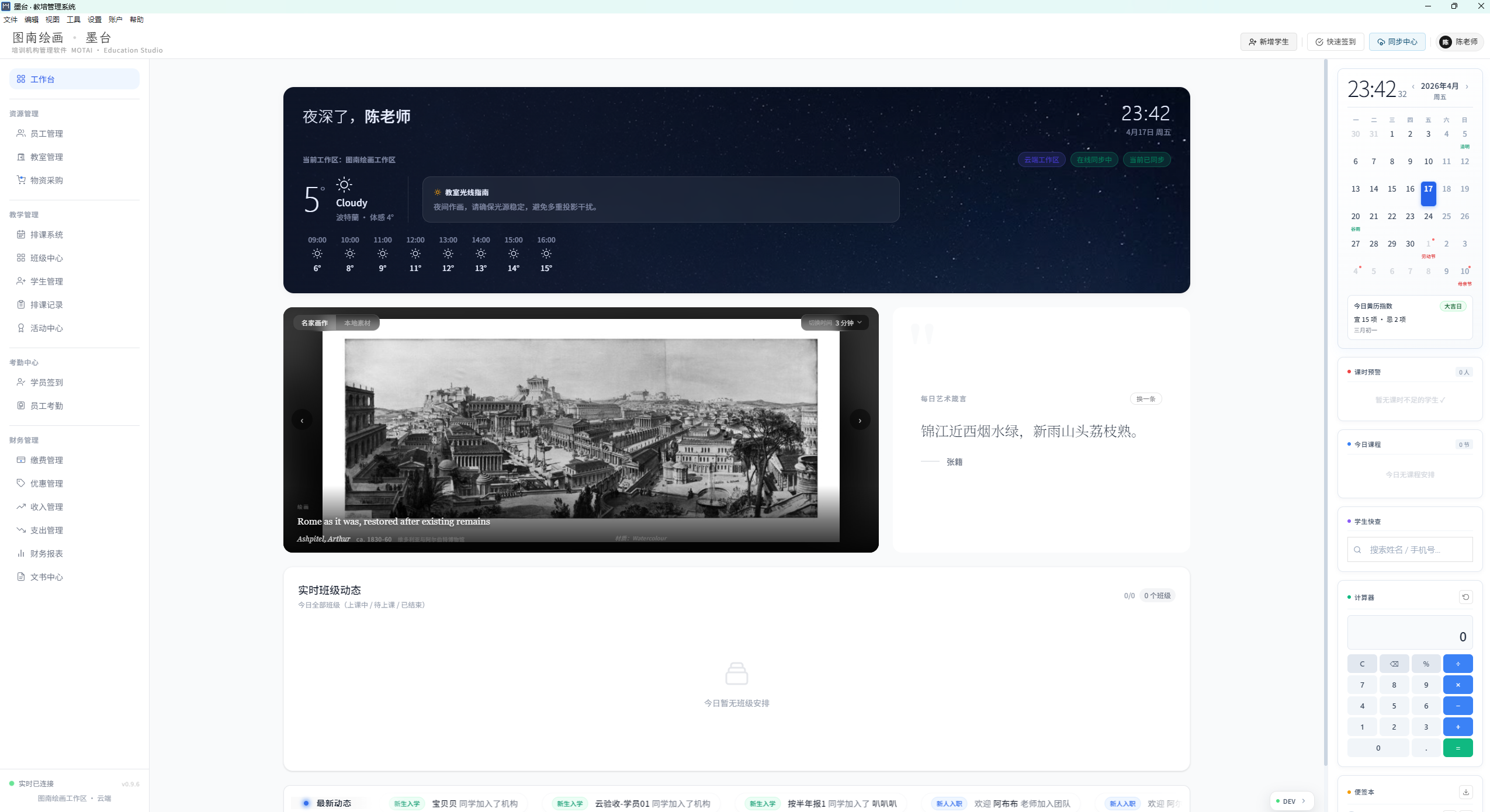The image size is (1490, 812).
Task: Click the 实时已连接 status text
Action: pyautogui.click(x=36, y=784)
